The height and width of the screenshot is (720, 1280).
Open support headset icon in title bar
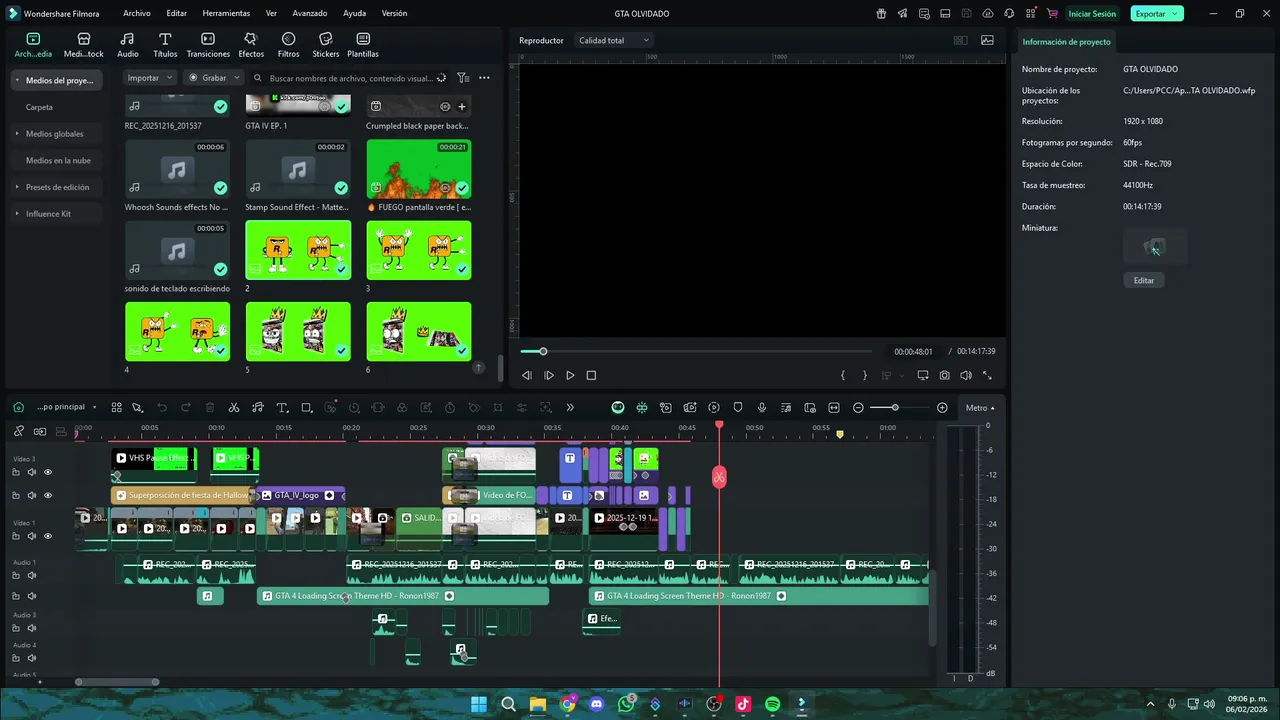(1009, 14)
